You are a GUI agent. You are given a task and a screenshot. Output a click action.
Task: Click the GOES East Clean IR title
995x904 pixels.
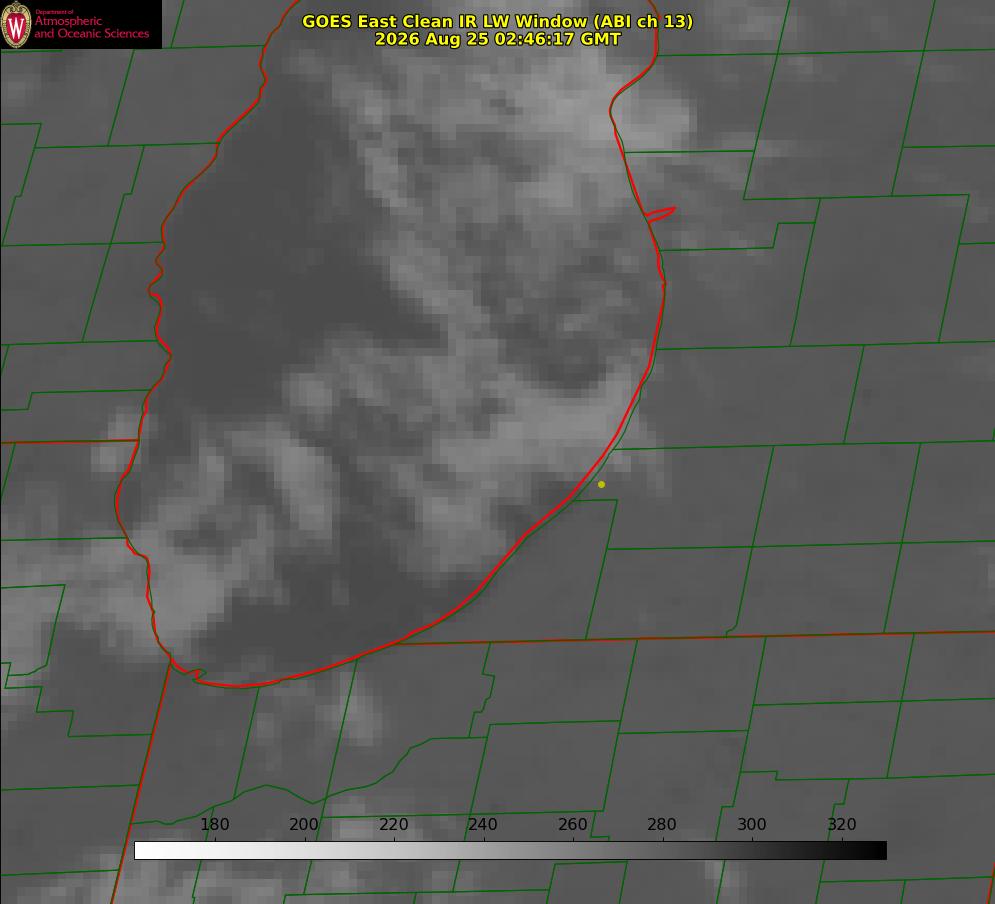click(x=497, y=21)
